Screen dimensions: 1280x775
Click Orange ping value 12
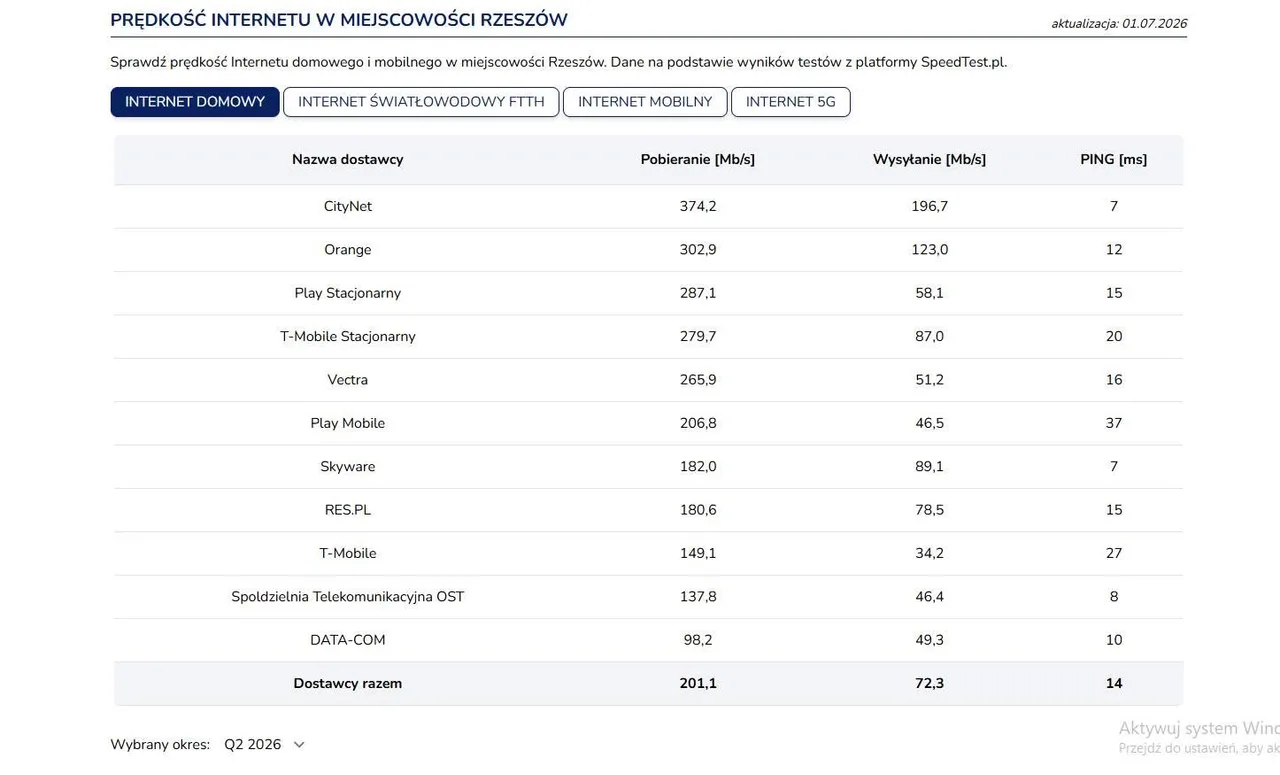click(1114, 250)
